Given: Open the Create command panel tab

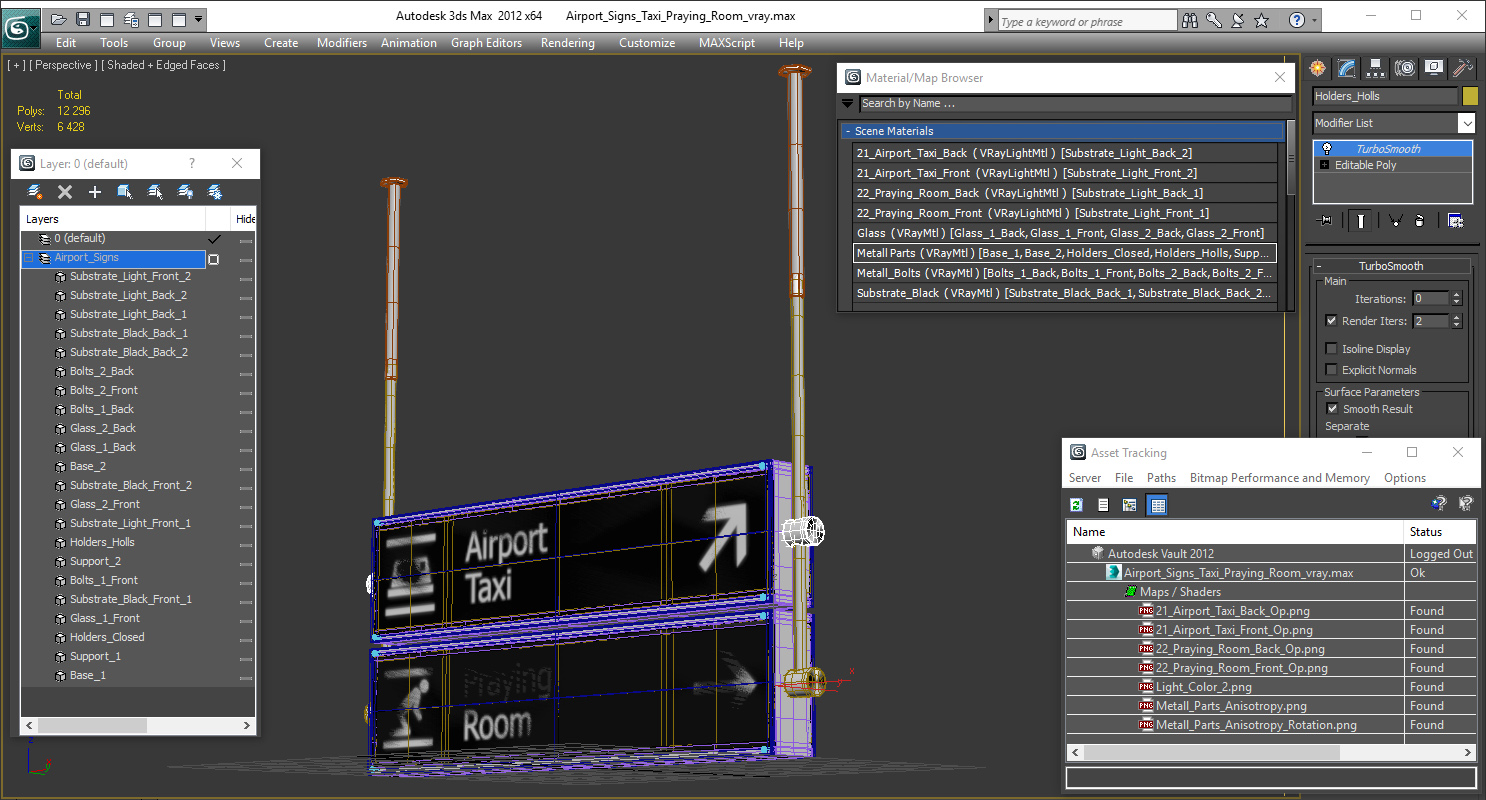Looking at the screenshot, I should pos(1318,68).
